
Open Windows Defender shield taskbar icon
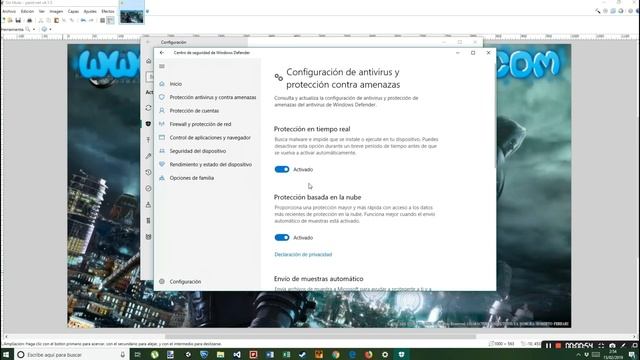(x=402, y=355)
